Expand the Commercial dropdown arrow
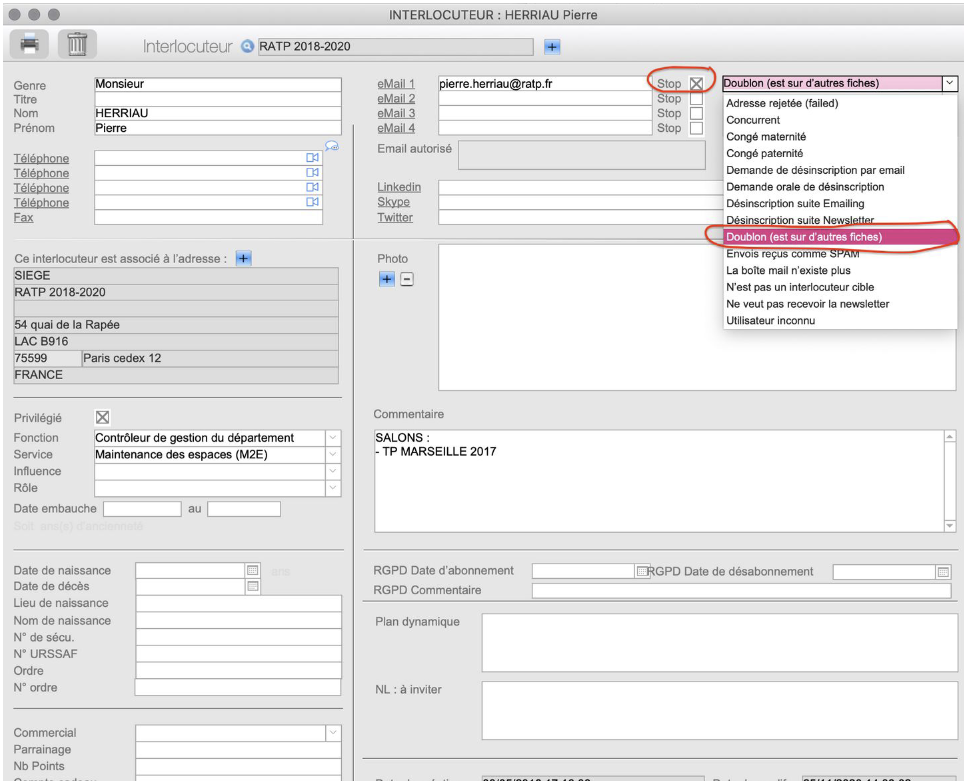 point(333,733)
